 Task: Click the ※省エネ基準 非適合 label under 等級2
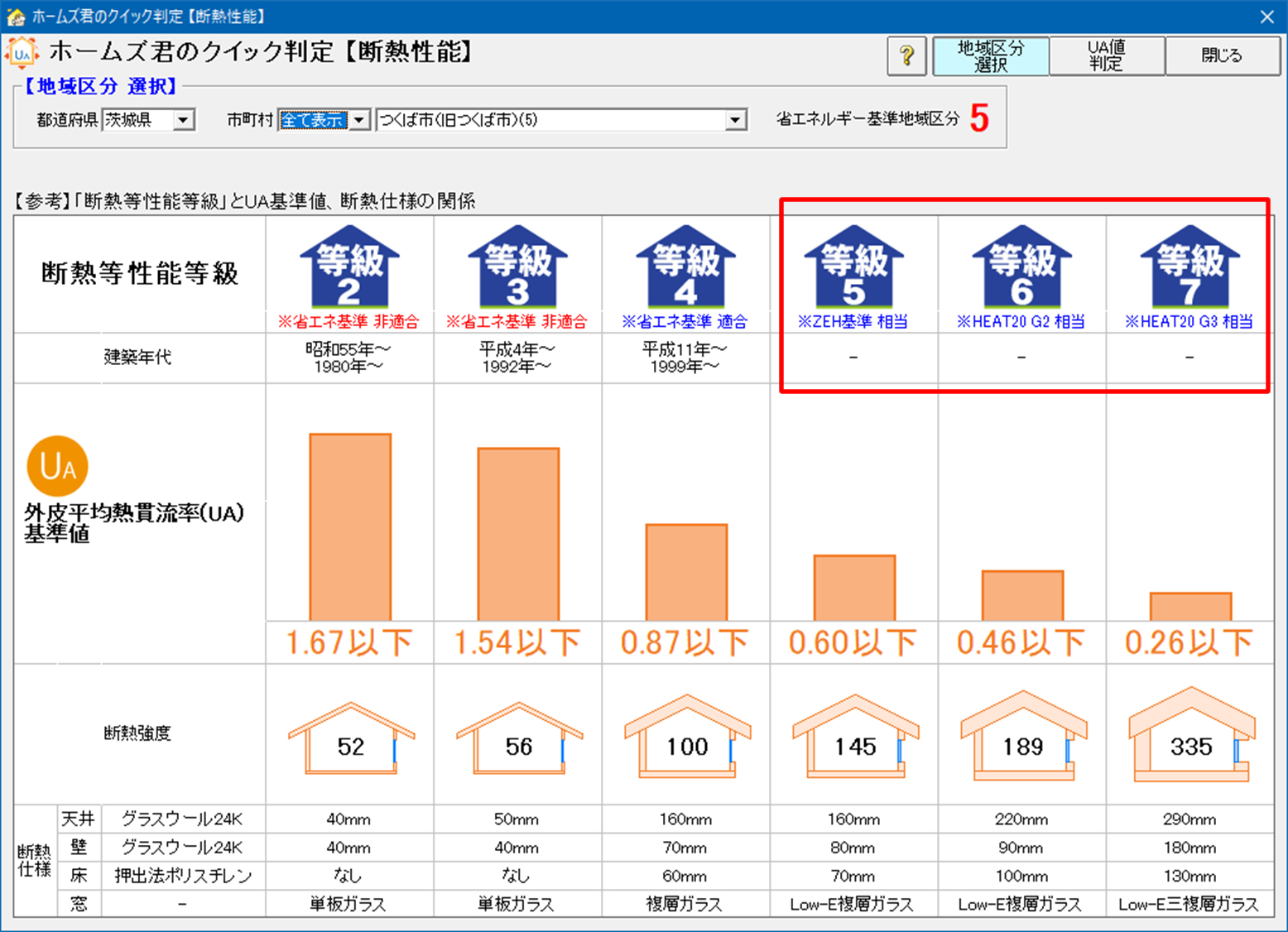[x=348, y=322]
